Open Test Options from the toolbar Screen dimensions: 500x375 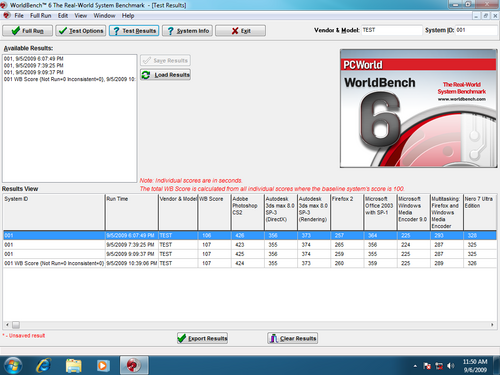[x=81, y=31]
